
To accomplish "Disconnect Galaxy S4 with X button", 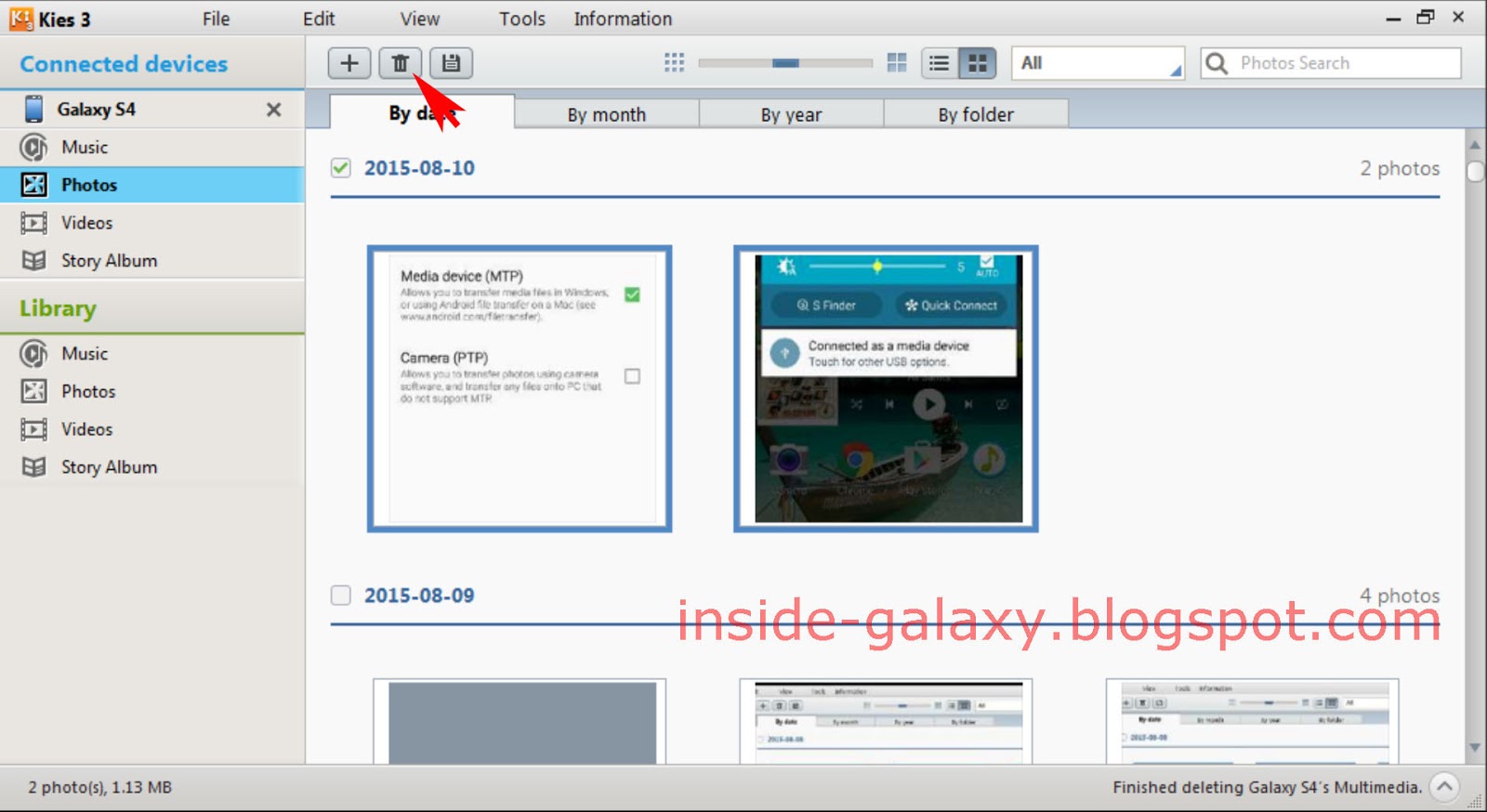I will pyautogui.click(x=273, y=110).
